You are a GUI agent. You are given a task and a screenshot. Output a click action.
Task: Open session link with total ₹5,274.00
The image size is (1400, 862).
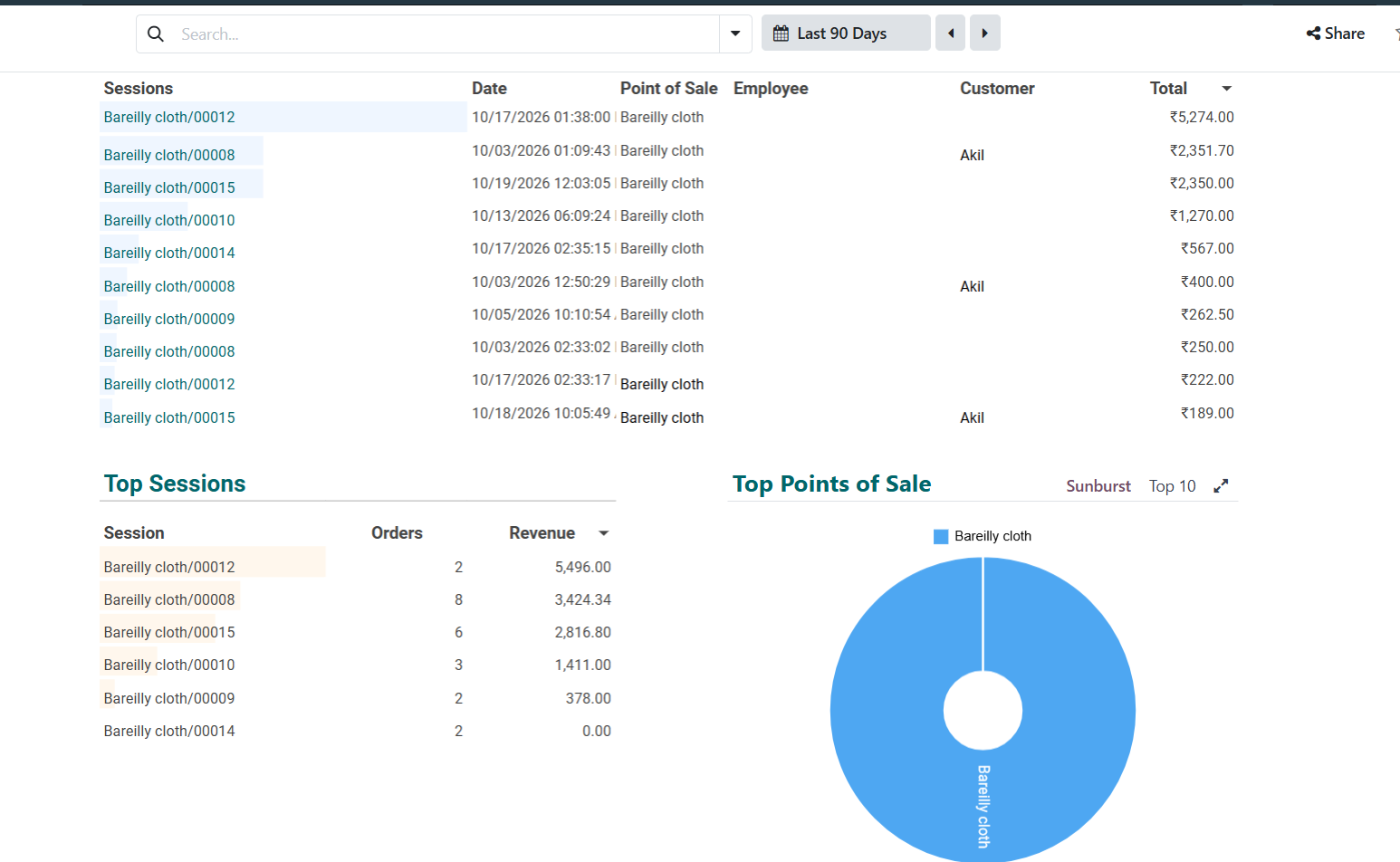169,118
